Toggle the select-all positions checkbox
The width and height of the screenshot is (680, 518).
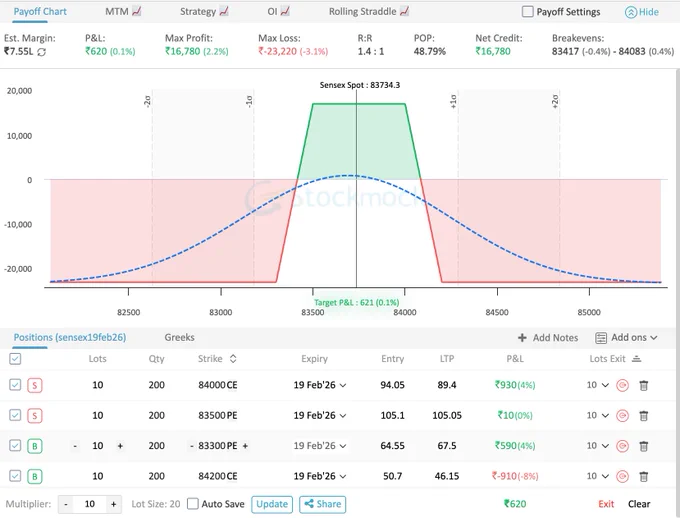coord(15,359)
